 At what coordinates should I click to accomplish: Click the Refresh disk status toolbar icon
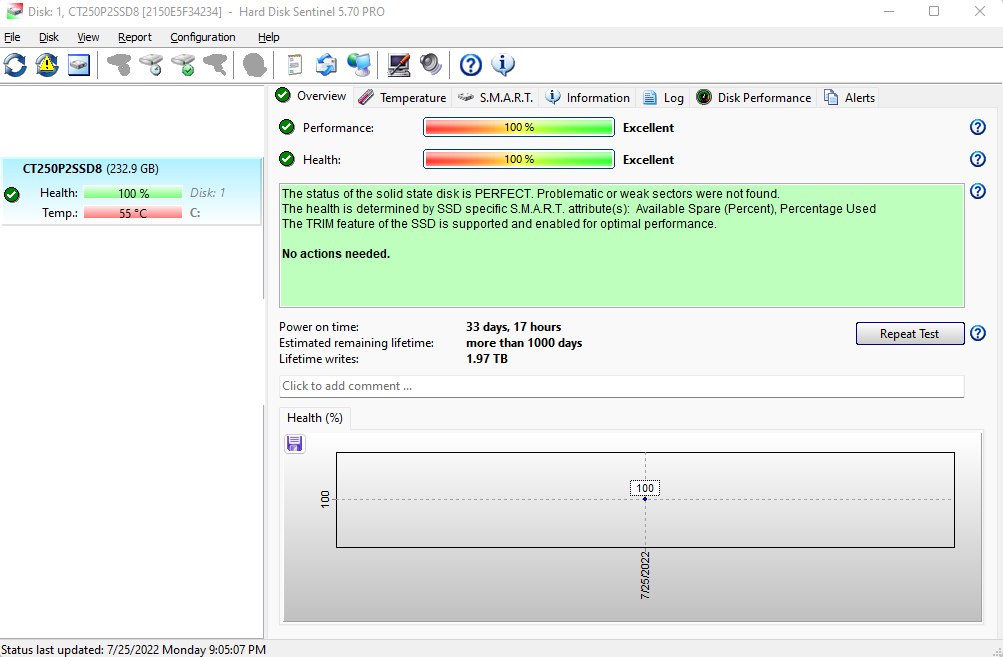(16, 66)
